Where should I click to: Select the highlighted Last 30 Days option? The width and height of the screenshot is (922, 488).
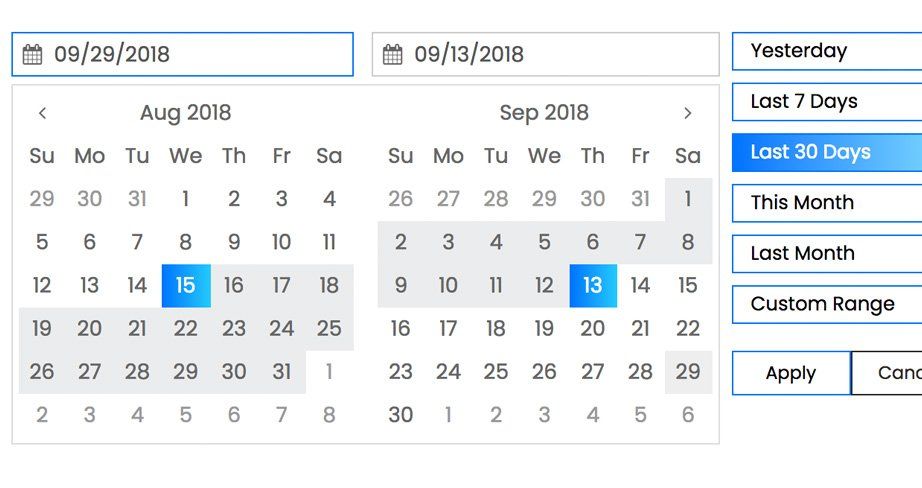827,152
